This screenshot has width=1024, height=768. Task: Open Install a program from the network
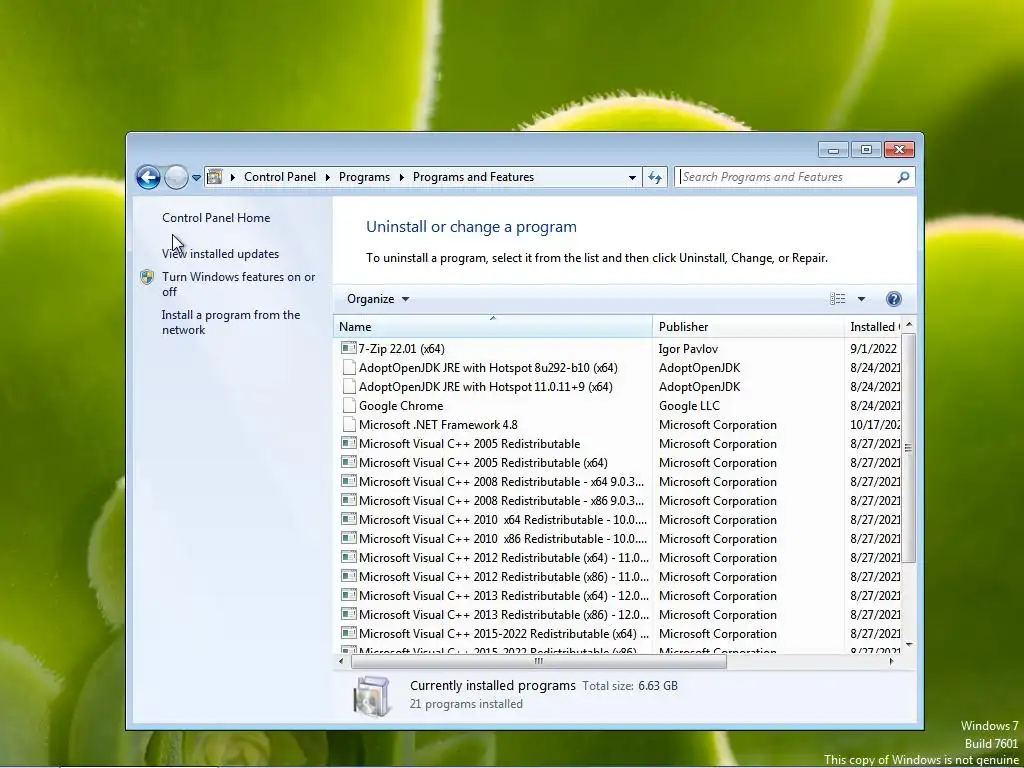coord(231,322)
